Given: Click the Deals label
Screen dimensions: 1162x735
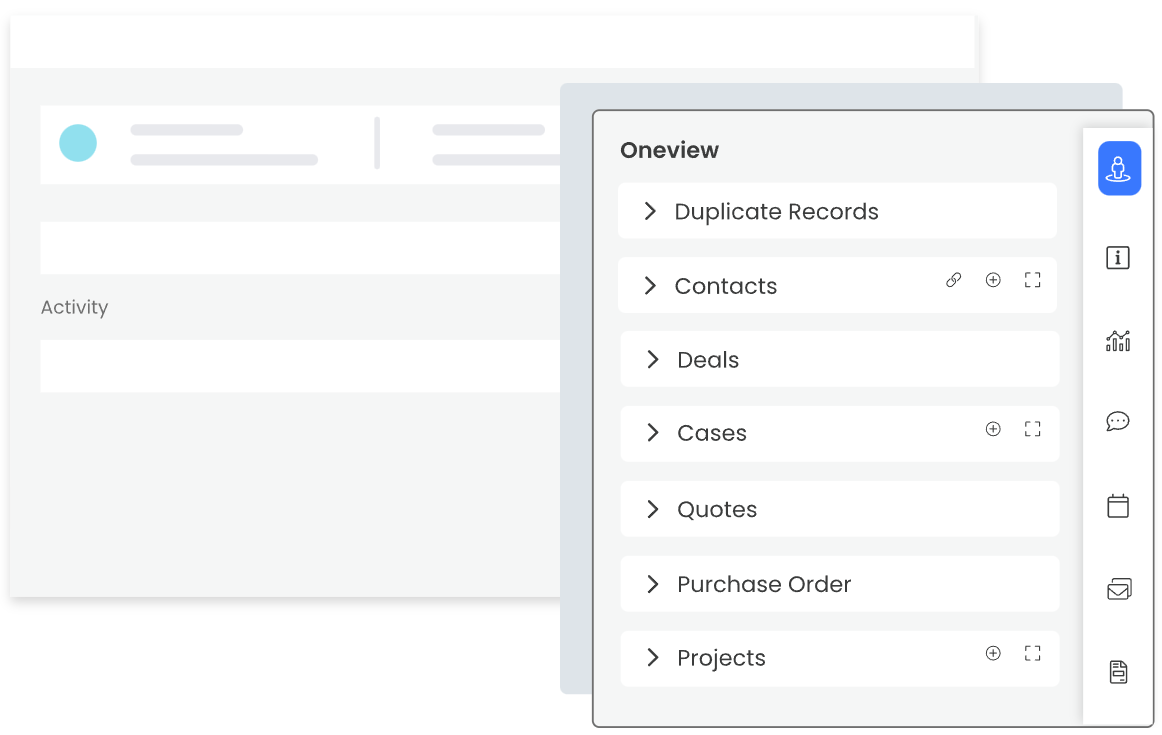Looking at the screenshot, I should pos(708,360).
